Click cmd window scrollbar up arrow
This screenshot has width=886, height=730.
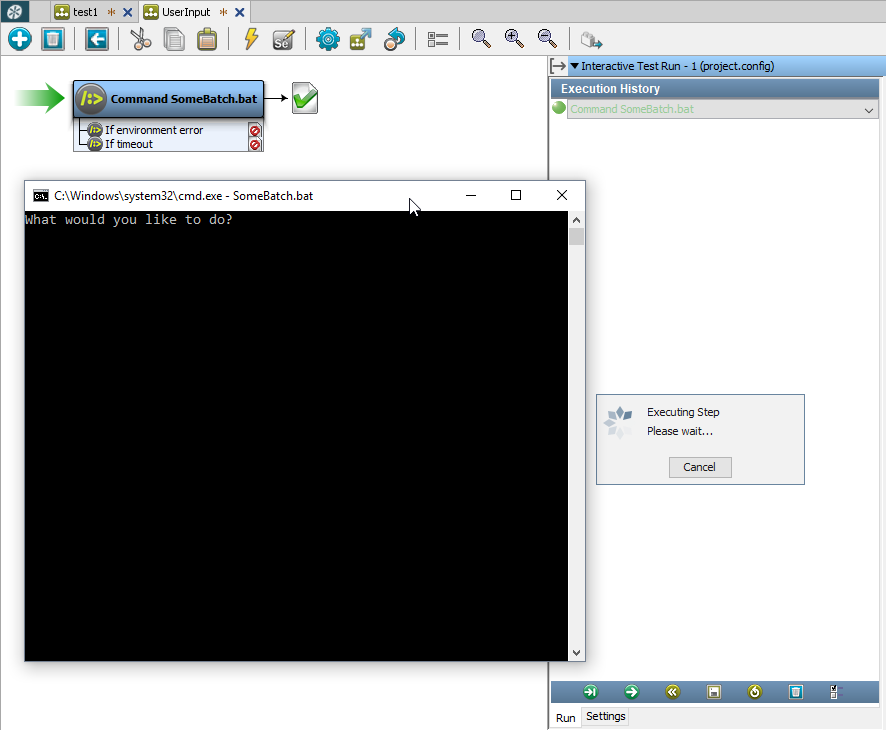[x=576, y=220]
